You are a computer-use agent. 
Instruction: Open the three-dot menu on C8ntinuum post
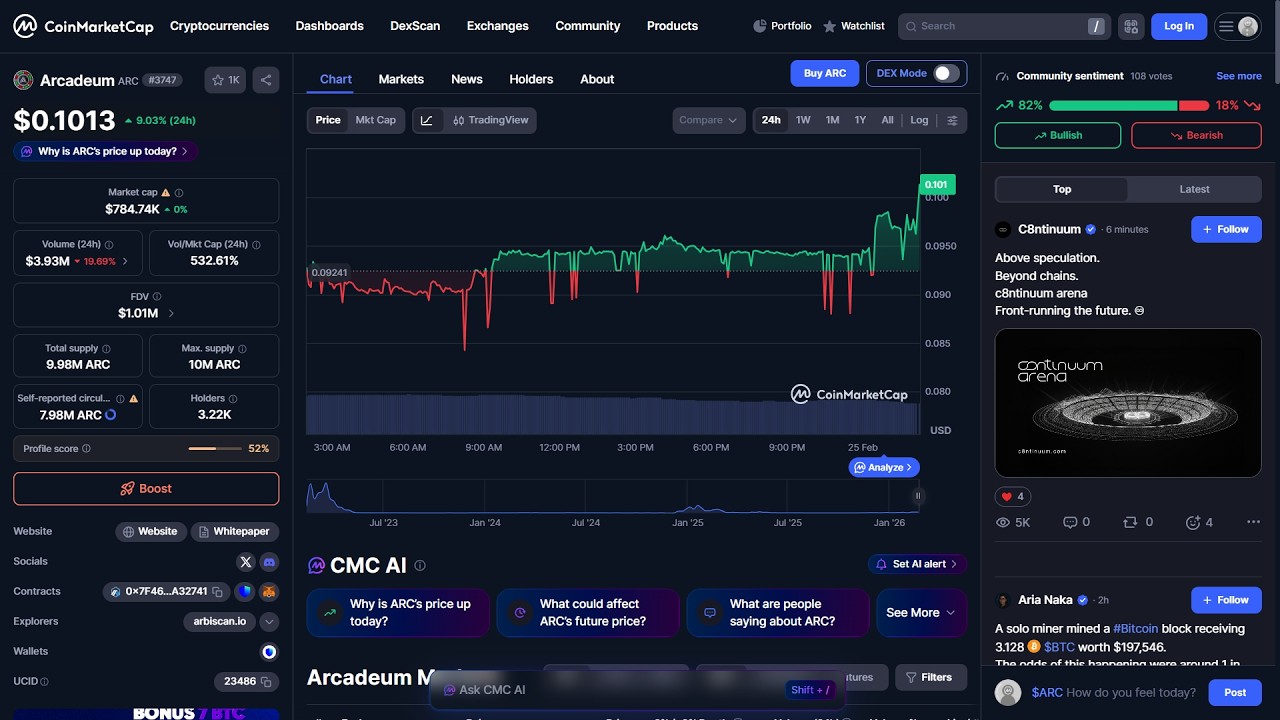pyautogui.click(x=1254, y=522)
